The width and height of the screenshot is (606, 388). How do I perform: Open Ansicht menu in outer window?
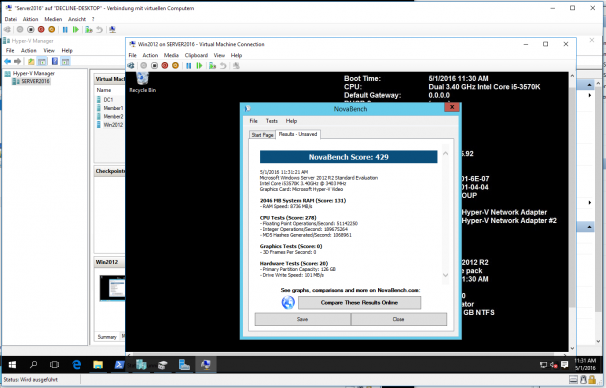[77, 19]
